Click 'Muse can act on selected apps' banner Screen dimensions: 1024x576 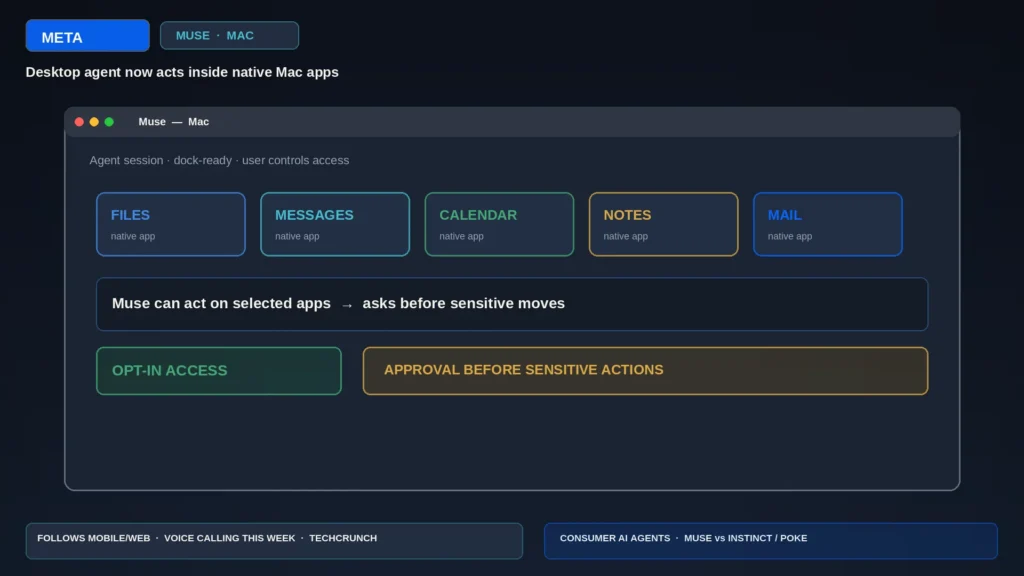pos(512,304)
